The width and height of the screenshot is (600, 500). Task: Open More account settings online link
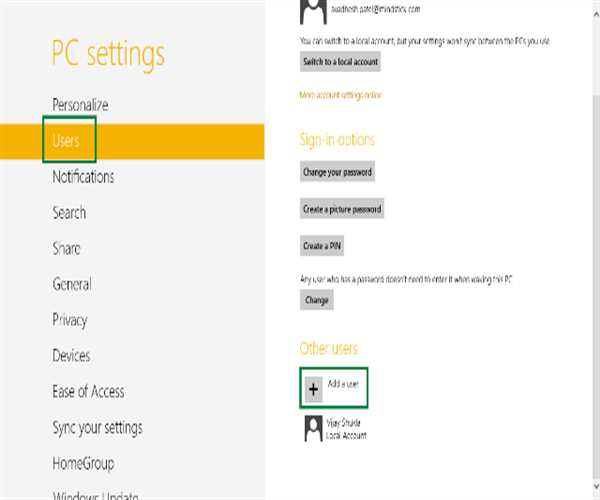[x=340, y=95]
